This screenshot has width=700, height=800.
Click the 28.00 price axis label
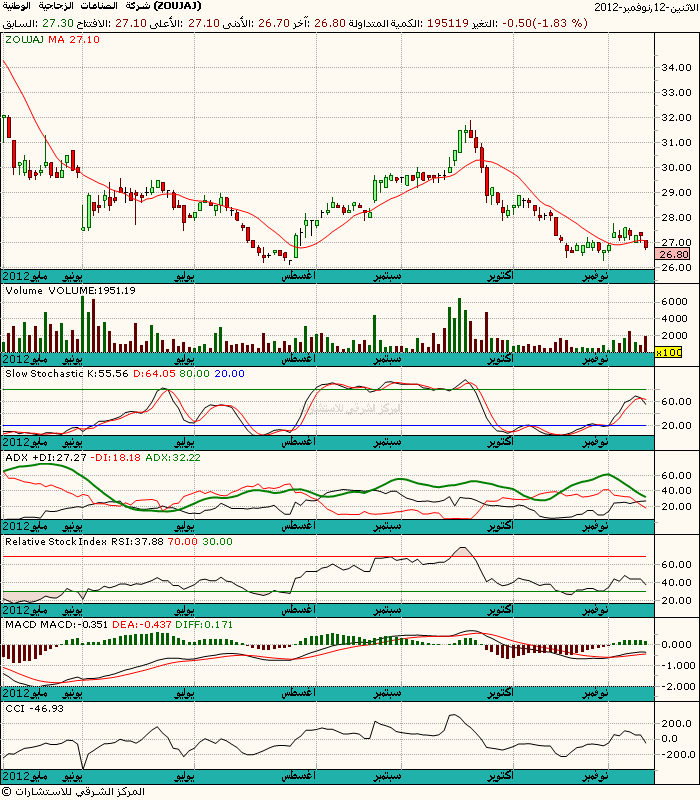(676, 217)
